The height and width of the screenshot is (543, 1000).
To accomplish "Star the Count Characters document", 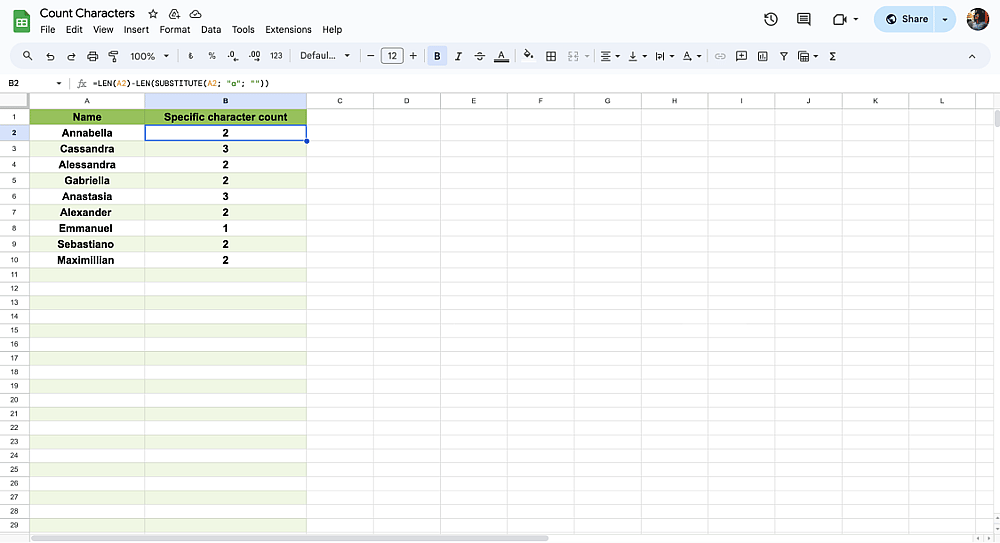I will [x=153, y=13].
